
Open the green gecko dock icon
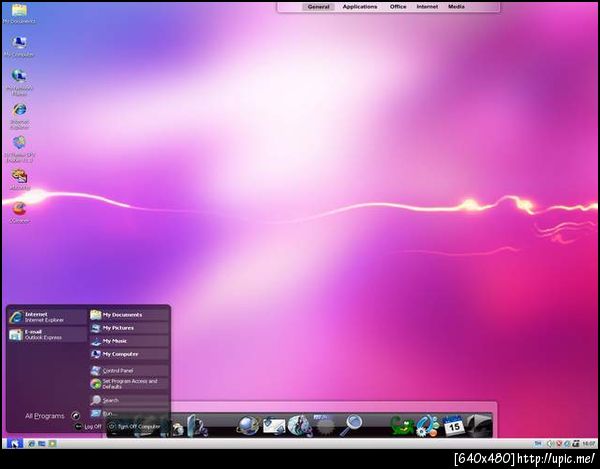pos(403,426)
